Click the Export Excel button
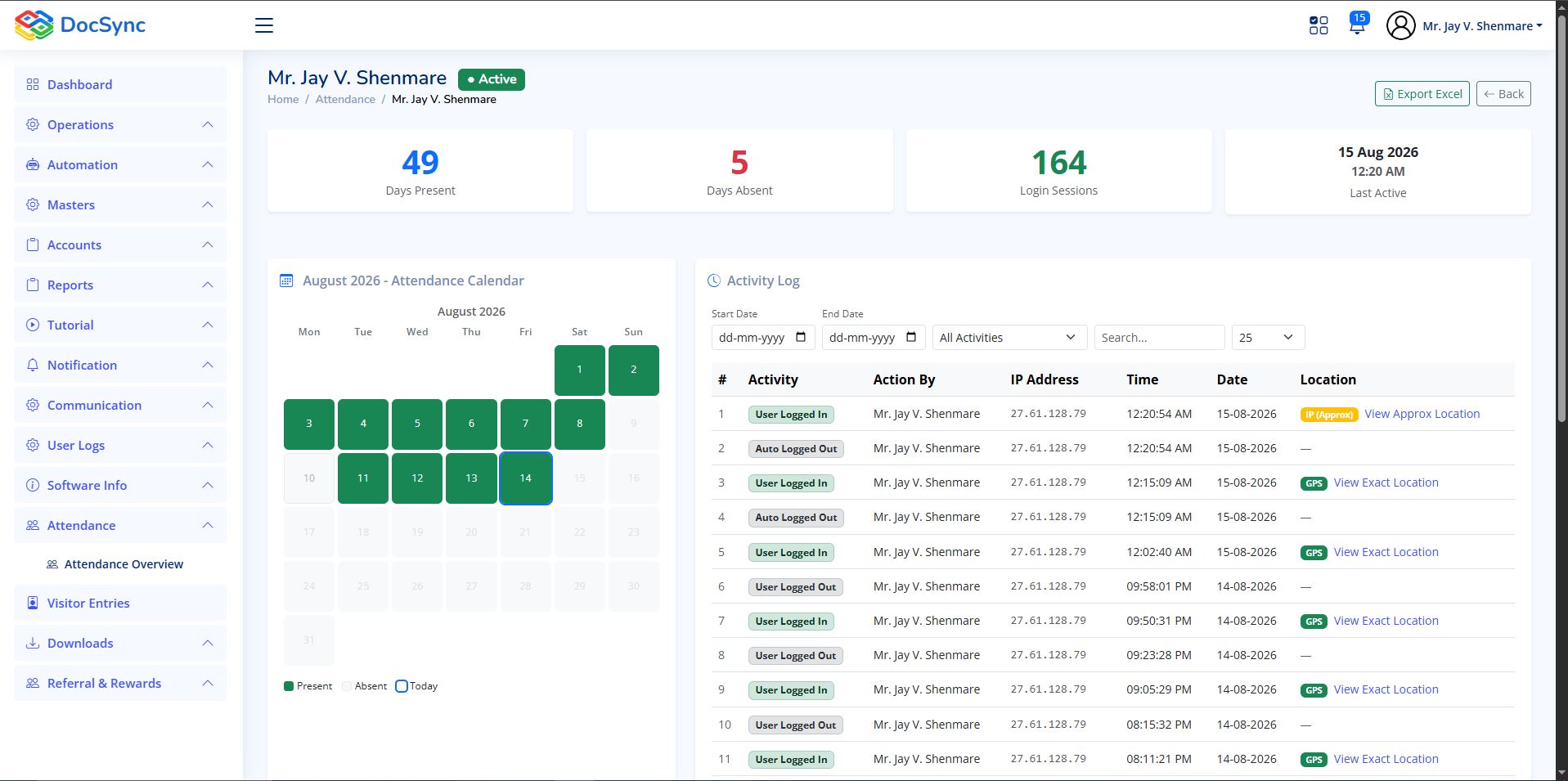The height and width of the screenshot is (781, 1568). pyautogui.click(x=1422, y=94)
